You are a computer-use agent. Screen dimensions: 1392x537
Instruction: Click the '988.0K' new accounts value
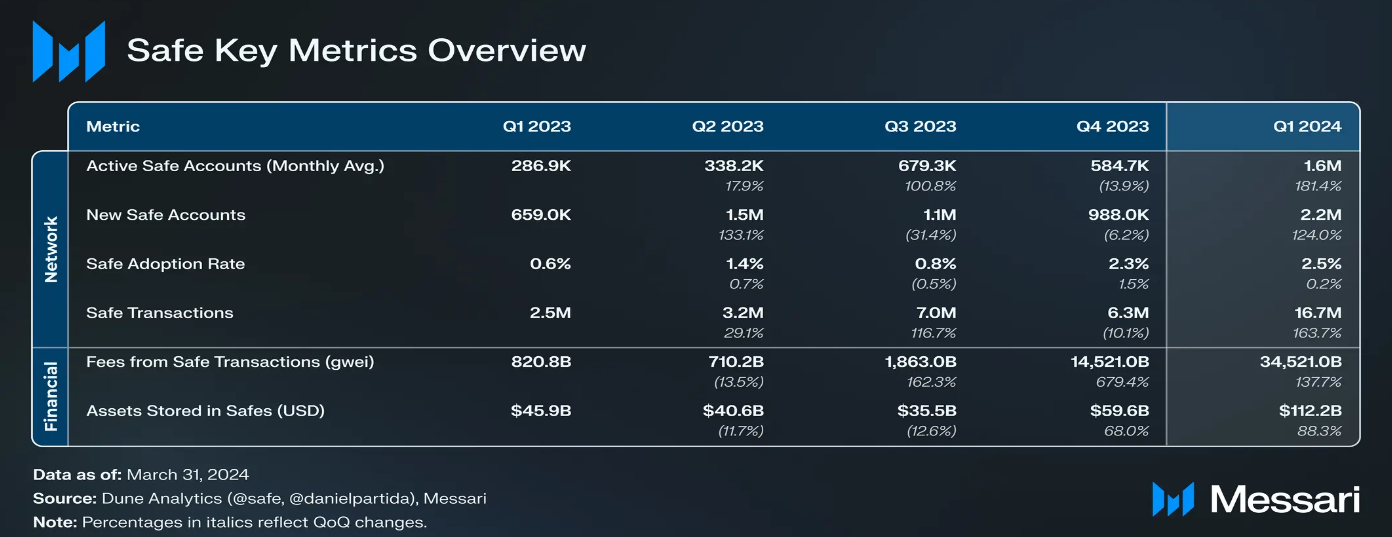1118,215
